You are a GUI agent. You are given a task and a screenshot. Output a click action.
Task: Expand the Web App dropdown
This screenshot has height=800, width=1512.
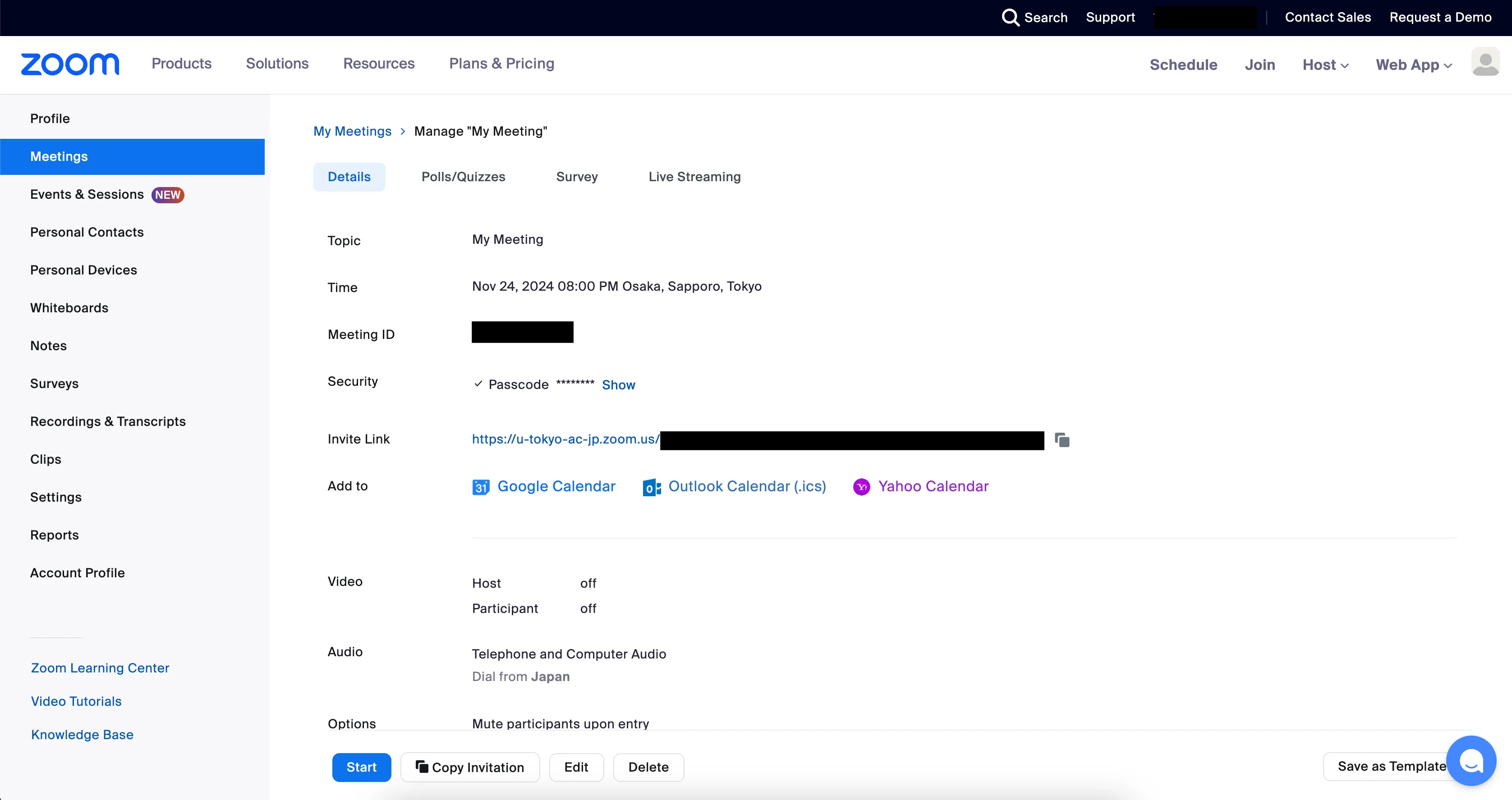tap(1413, 64)
